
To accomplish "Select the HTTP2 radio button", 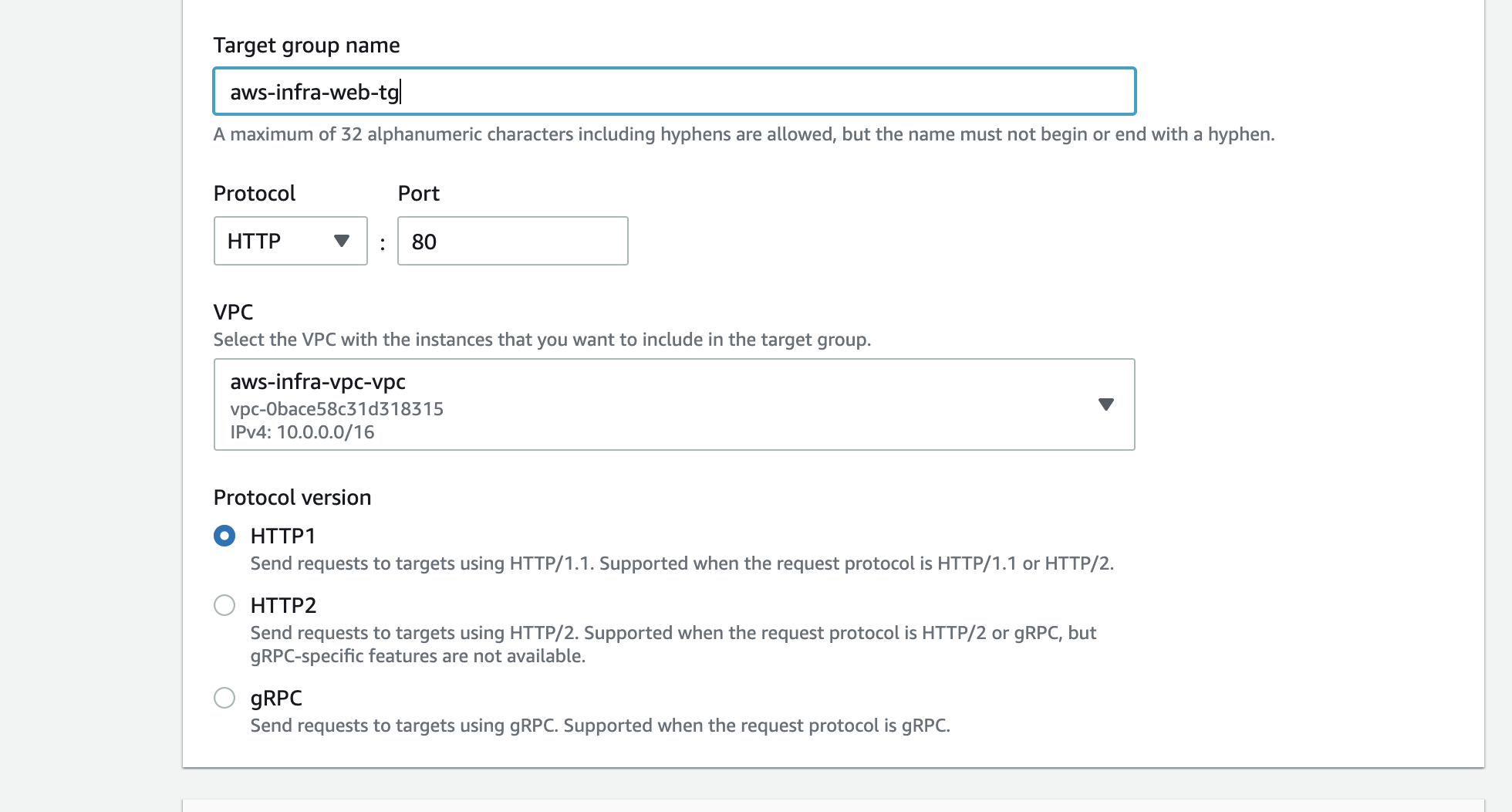I will (x=224, y=605).
